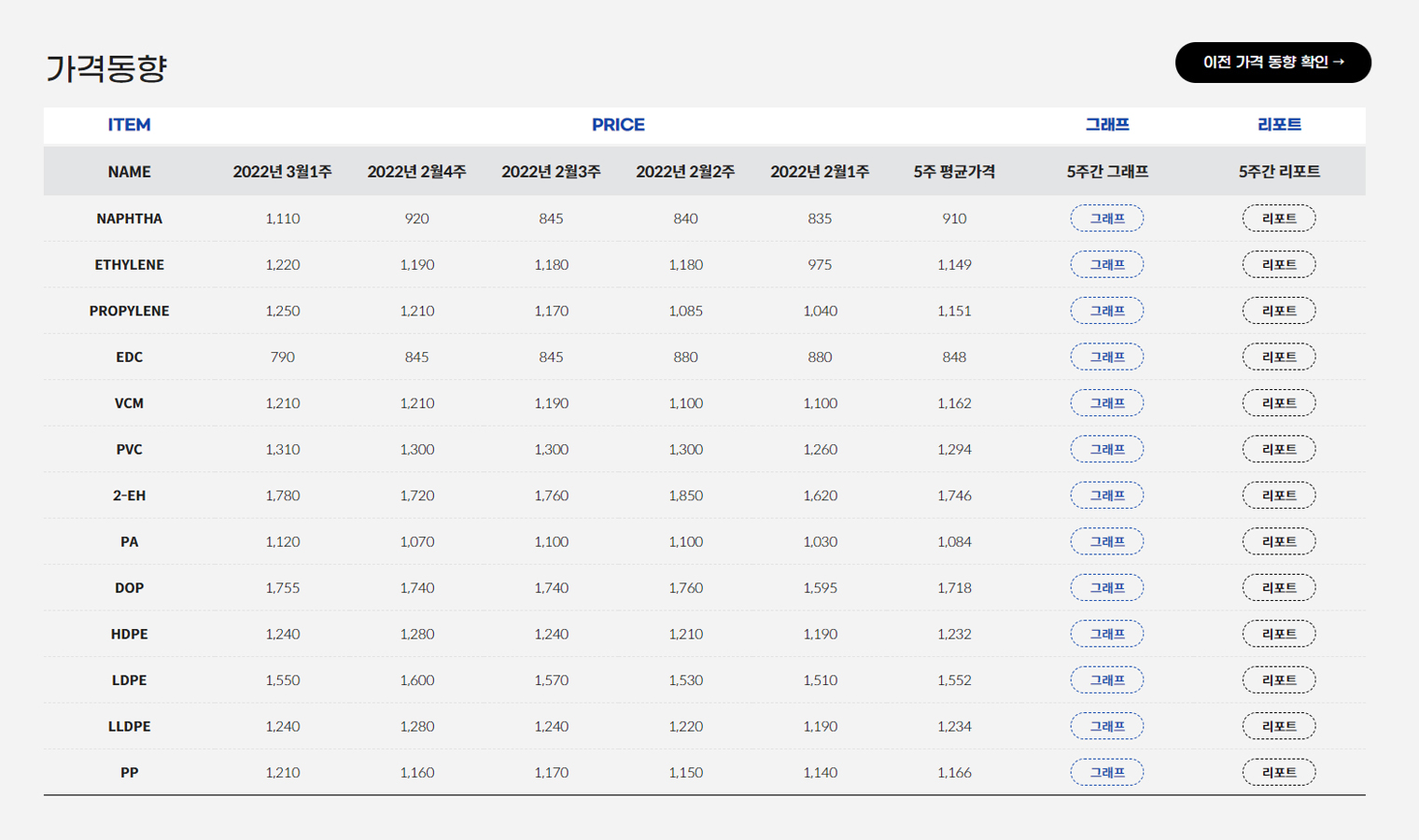Open the 이전 가격 동향 확인 button

pyautogui.click(x=1272, y=63)
